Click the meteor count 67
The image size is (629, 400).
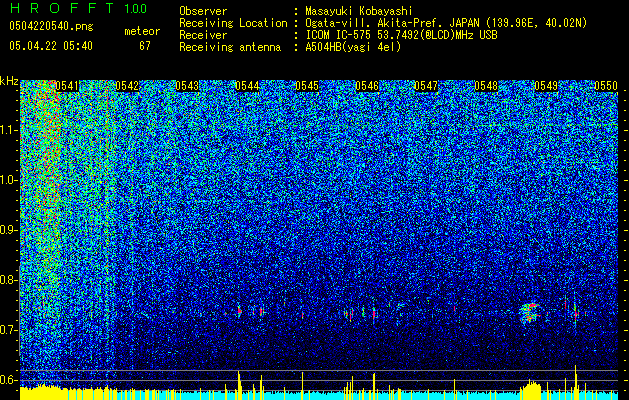tap(145, 46)
